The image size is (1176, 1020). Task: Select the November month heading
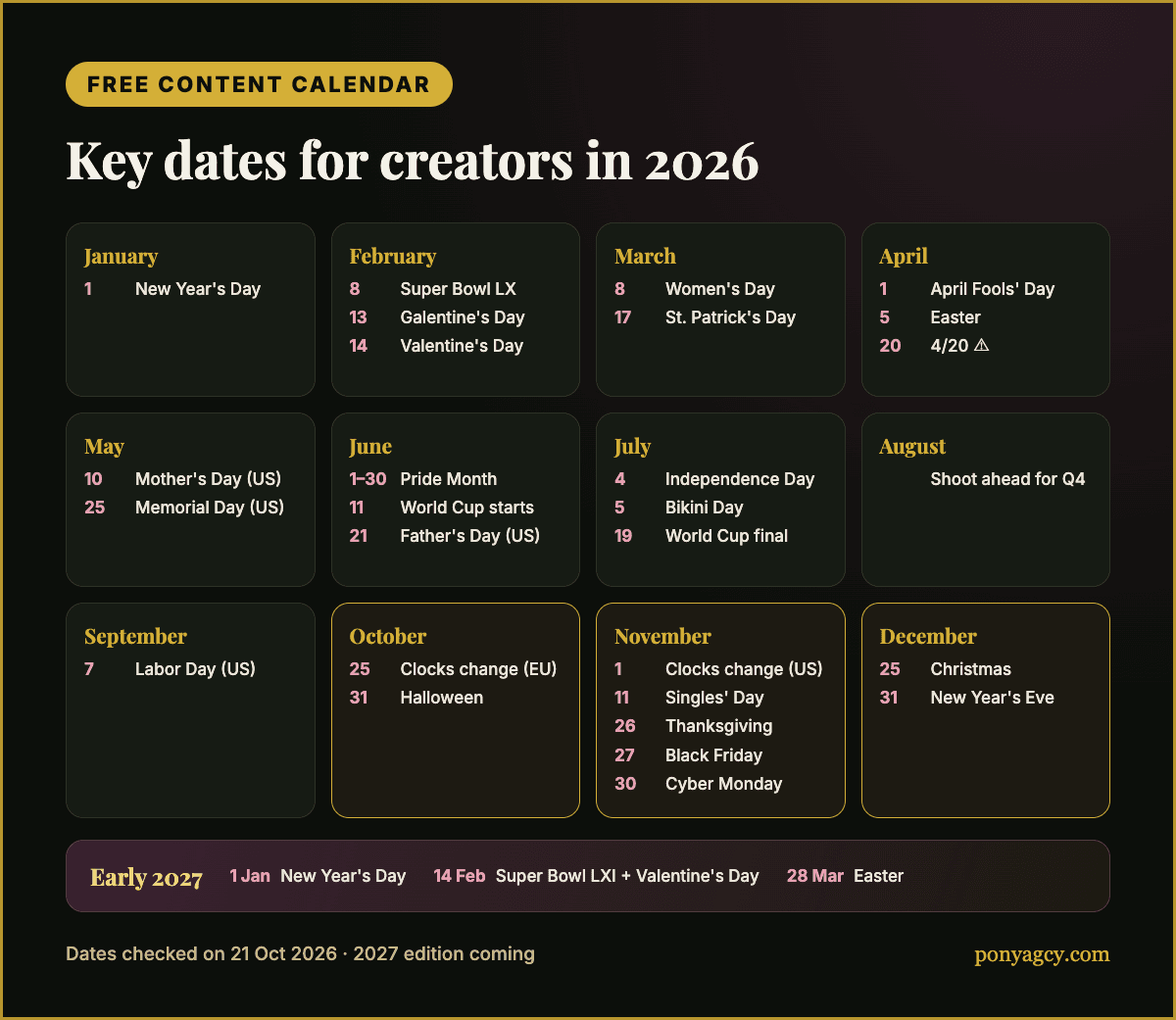point(662,637)
